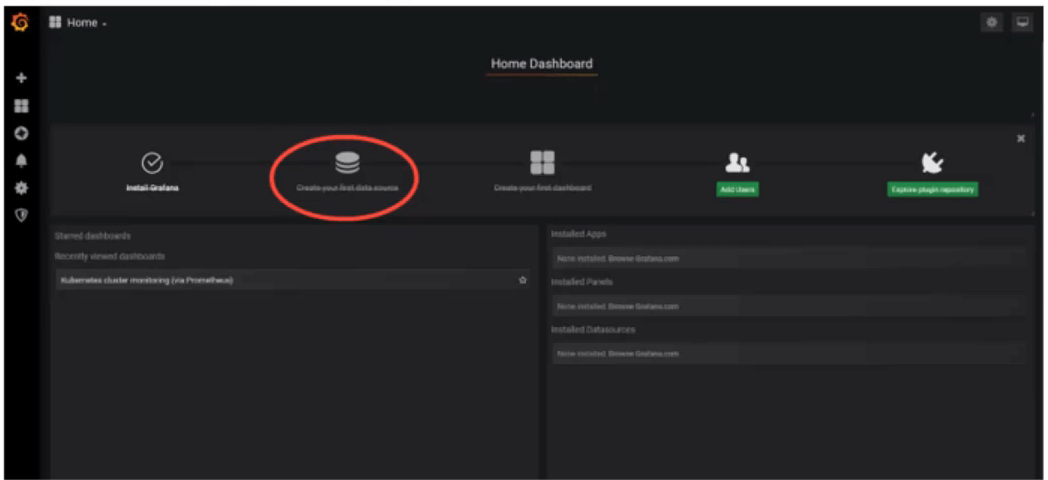Screen dimensions: 1048x480
Task: Open the Configuration gear in sidebar
Action: tap(21, 189)
